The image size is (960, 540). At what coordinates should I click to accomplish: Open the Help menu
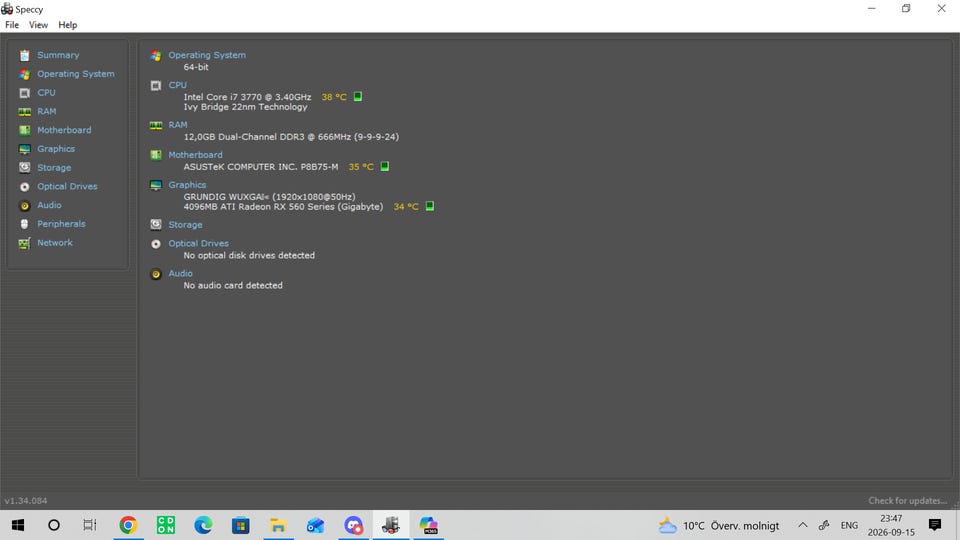click(x=67, y=25)
